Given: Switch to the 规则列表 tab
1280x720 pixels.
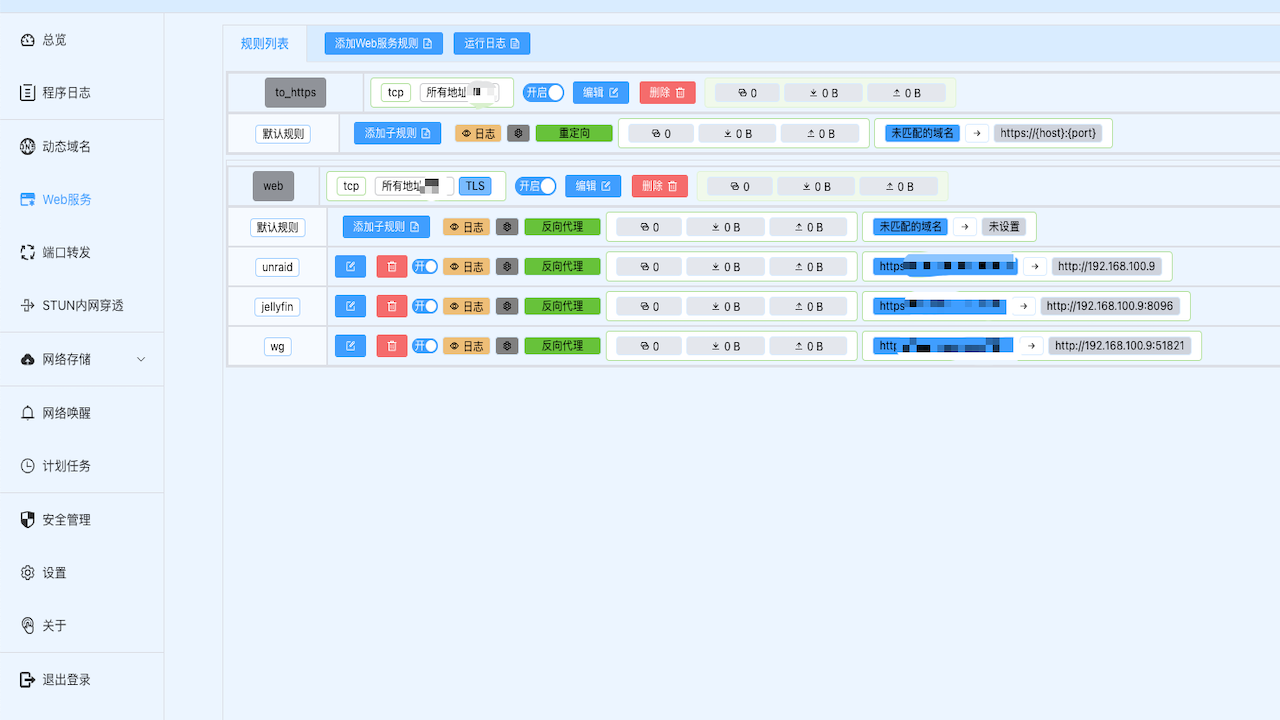Looking at the screenshot, I should (265, 44).
